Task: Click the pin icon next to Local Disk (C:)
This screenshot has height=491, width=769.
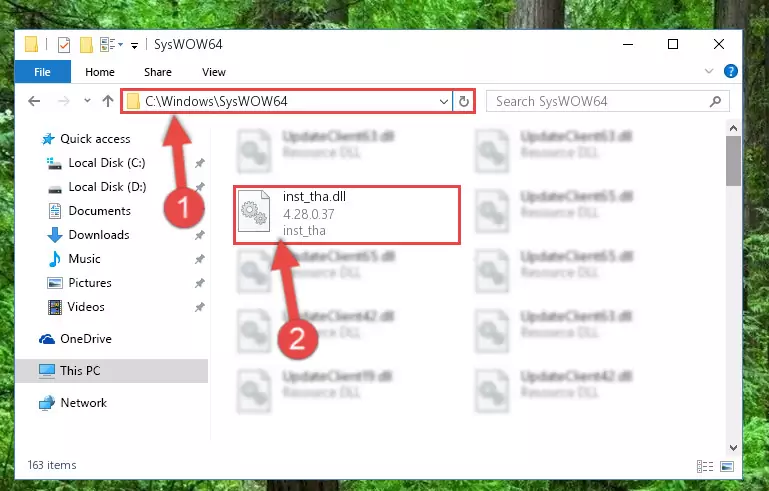Action: (x=200, y=163)
